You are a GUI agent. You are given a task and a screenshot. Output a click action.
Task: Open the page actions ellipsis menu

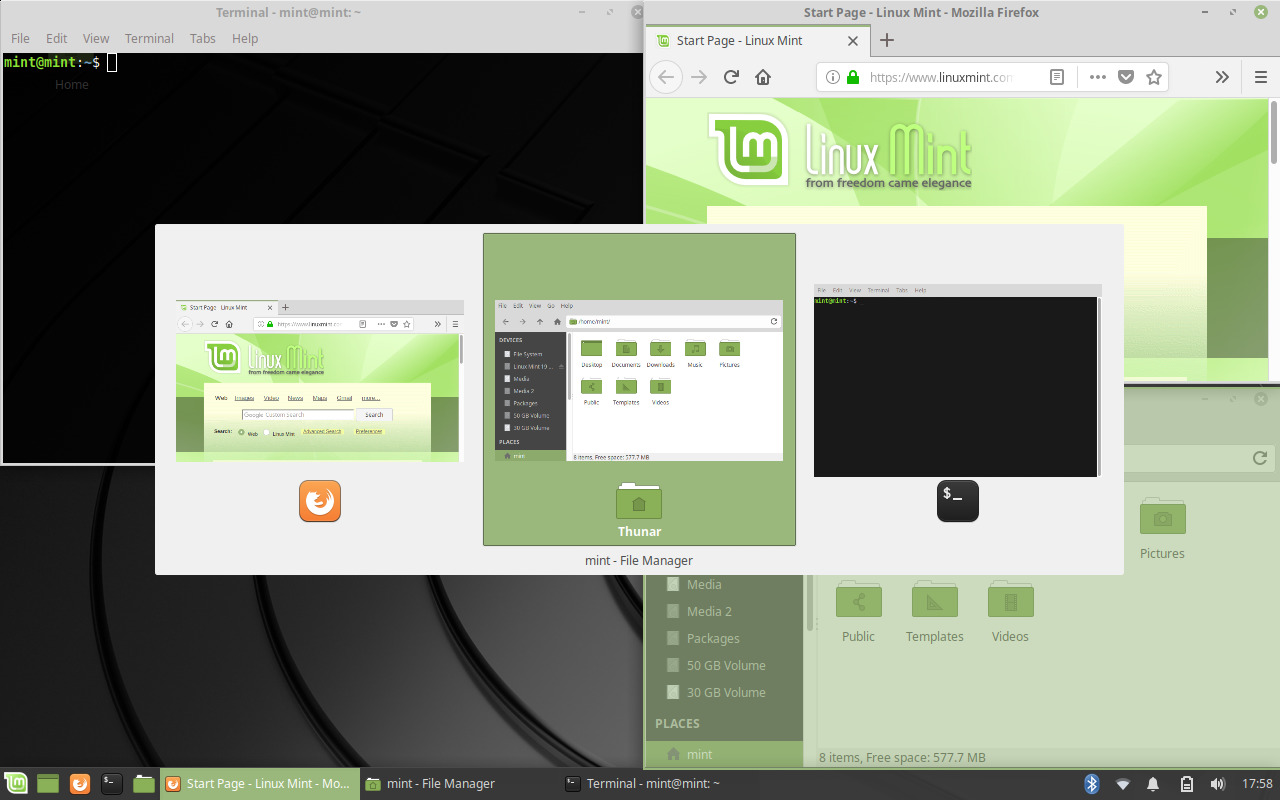(x=1097, y=76)
